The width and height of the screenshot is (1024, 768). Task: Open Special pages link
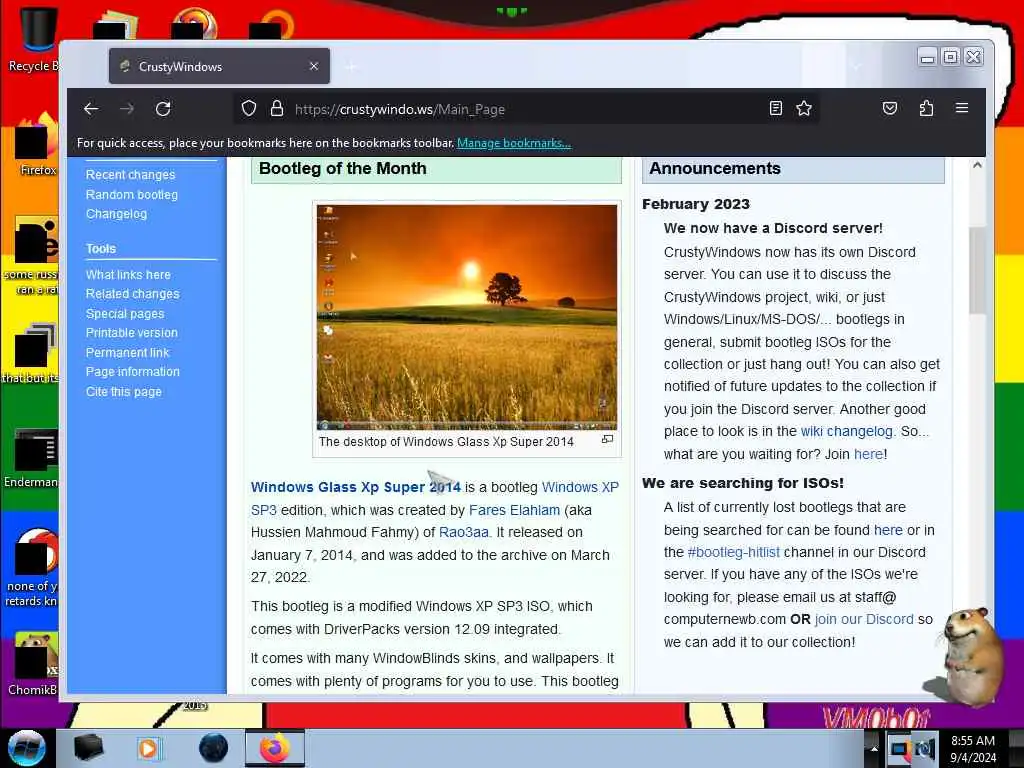click(x=125, y=313)
